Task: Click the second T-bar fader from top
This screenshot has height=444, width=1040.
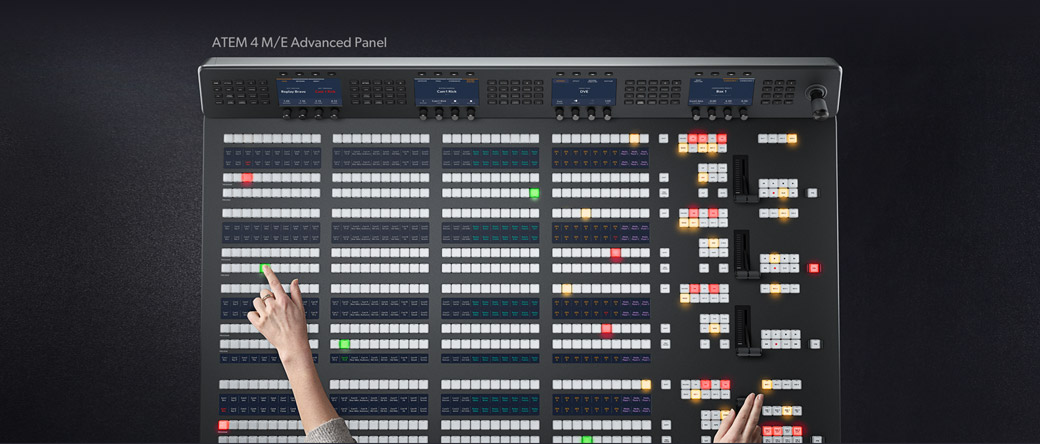Action: [742, 251]
